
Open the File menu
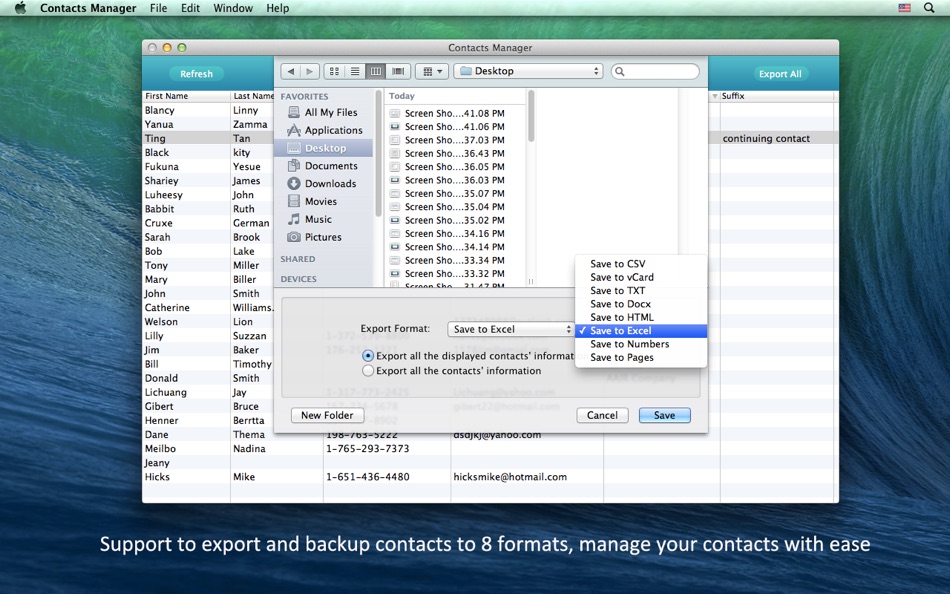click(x=158, y=8)
